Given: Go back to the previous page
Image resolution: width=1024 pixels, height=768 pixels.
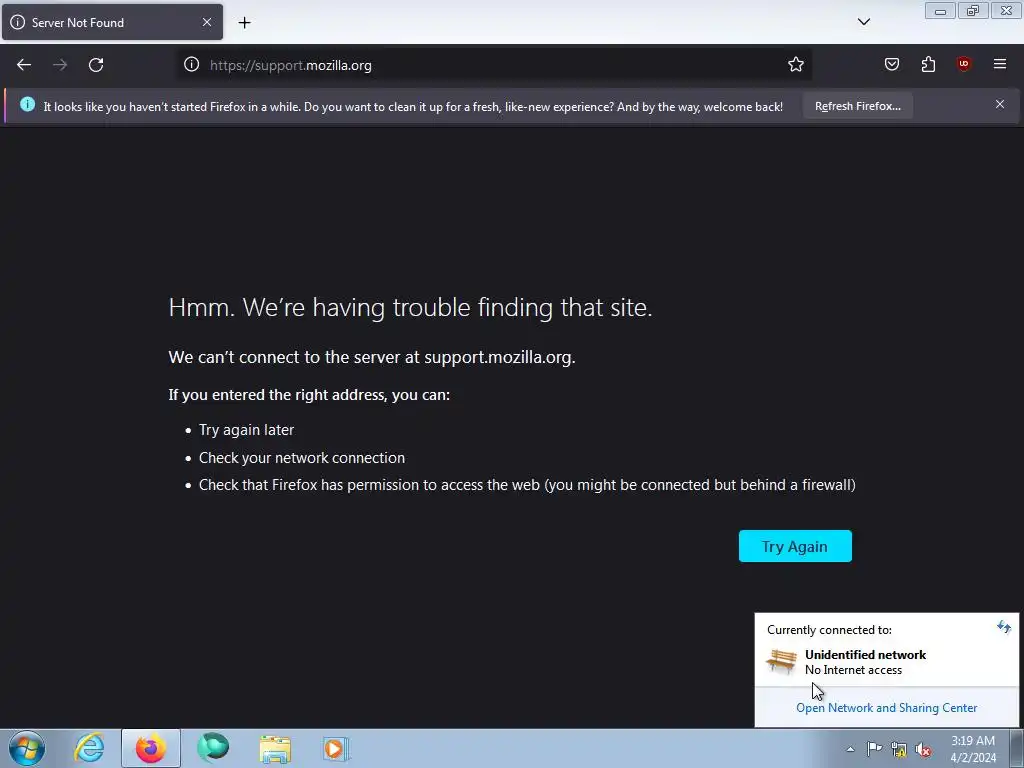Looking at the screenshot, I should (x=24, y=65).
